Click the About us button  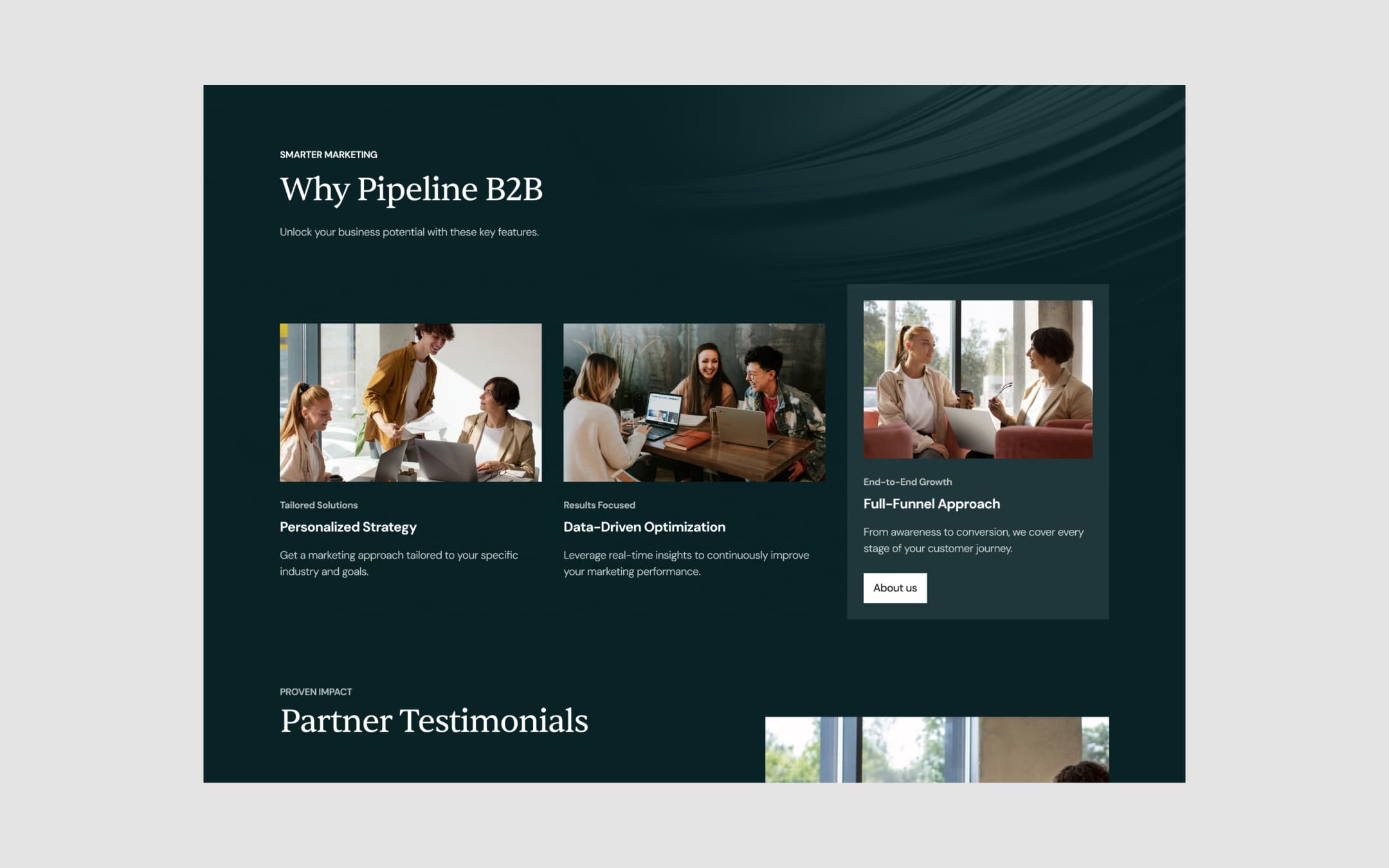pos(894,588)
